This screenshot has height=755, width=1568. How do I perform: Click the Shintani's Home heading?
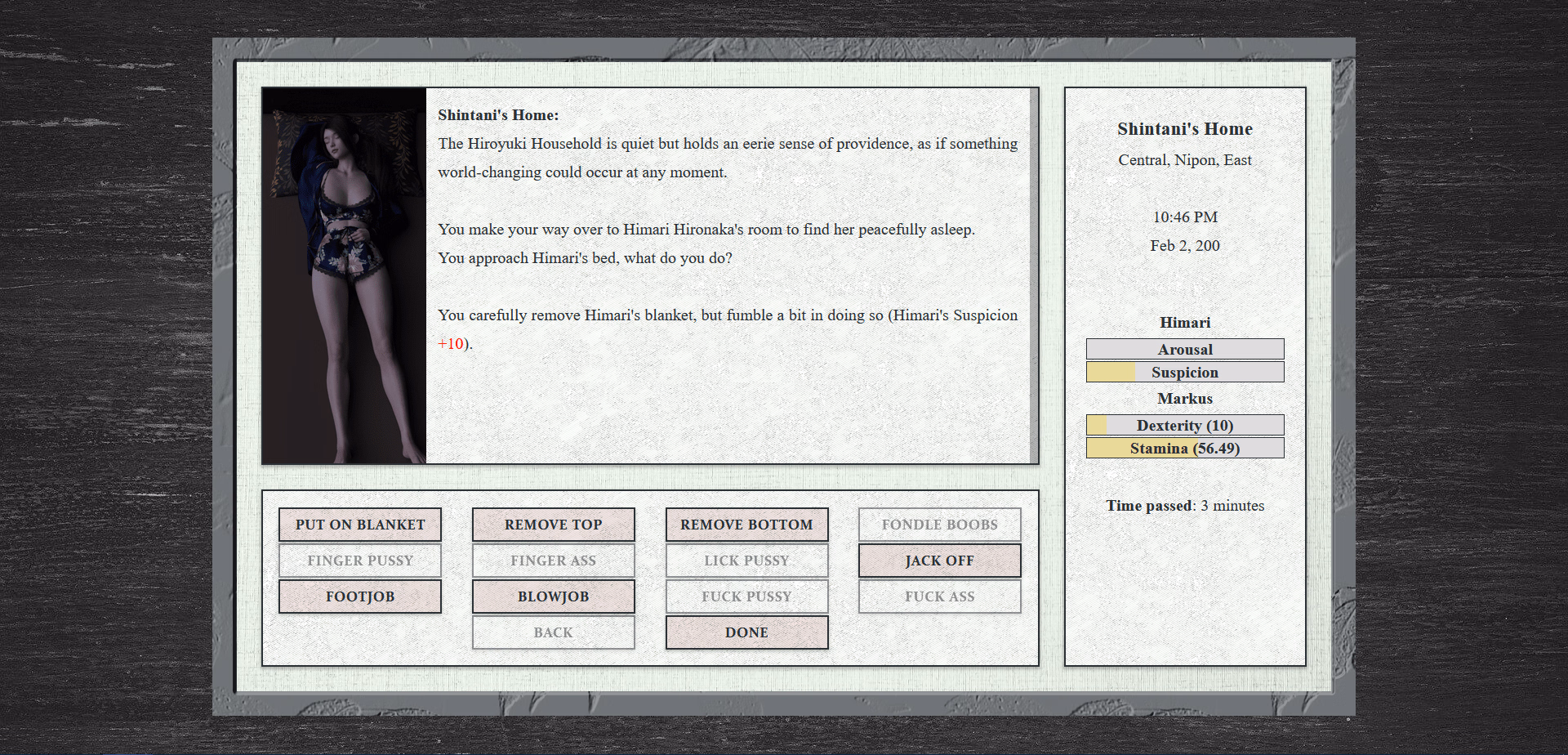[x=1184, y=128]
